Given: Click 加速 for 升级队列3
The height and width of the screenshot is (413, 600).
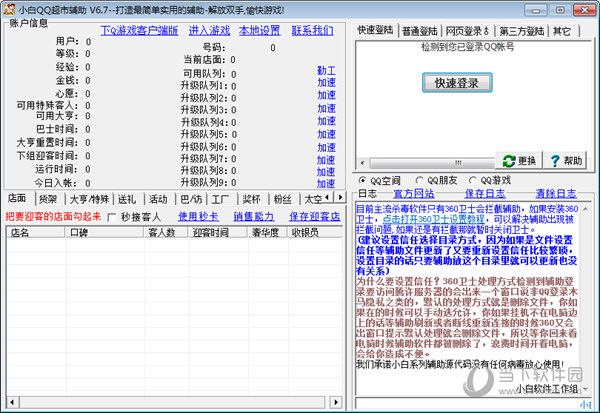Looking at the screenshot, I should pyautogui.click(x=326, y=108).
